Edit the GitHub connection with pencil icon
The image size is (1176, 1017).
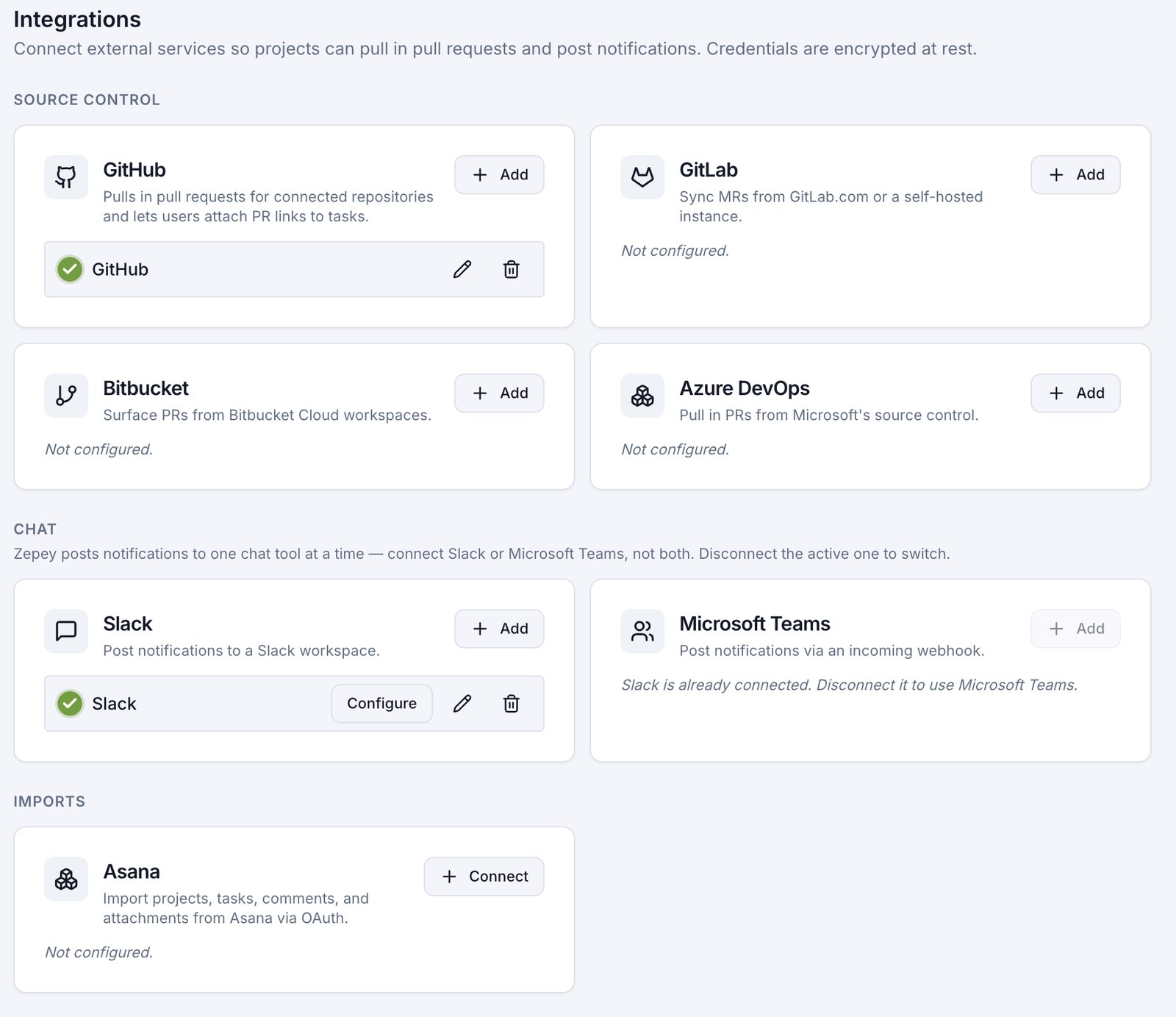click(462, 269)
